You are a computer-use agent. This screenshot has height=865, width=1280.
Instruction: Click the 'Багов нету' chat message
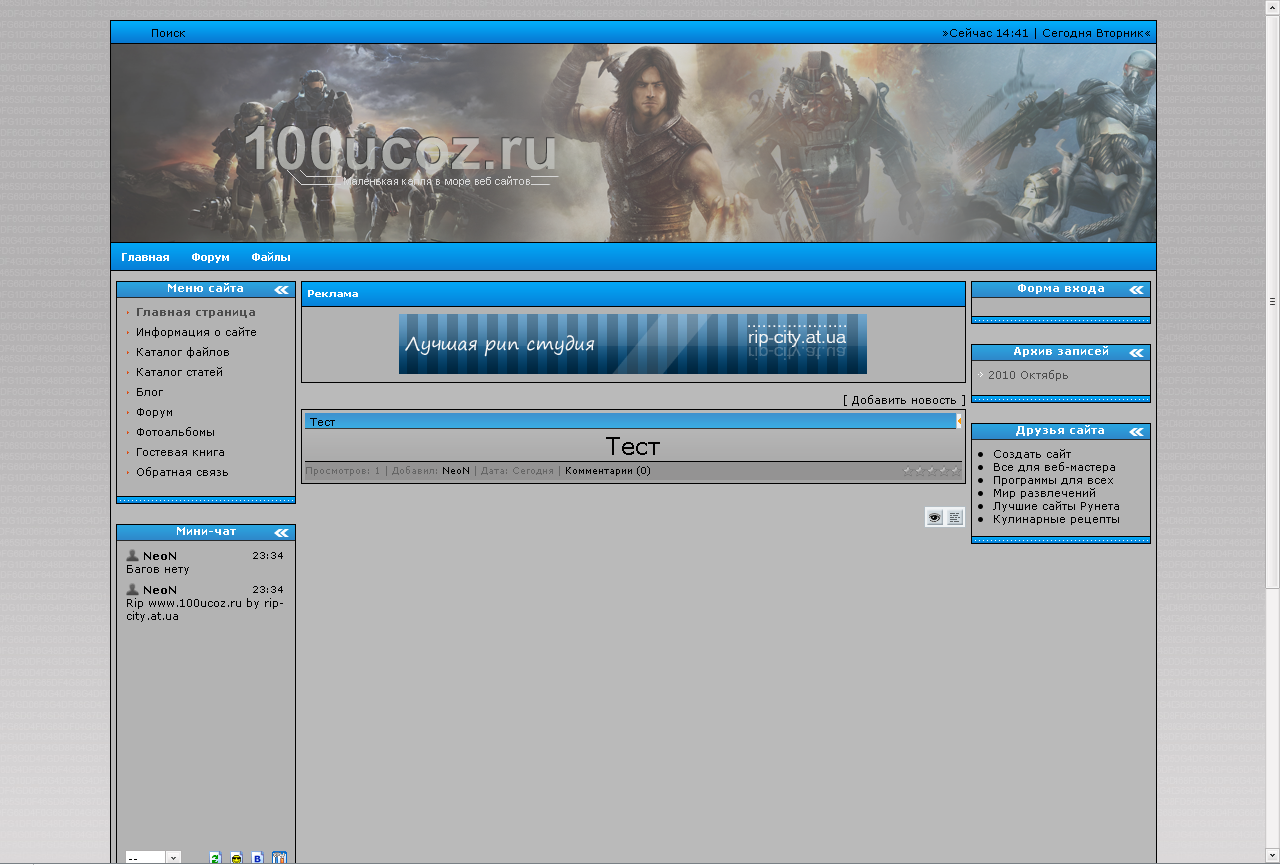pos(158,569)
